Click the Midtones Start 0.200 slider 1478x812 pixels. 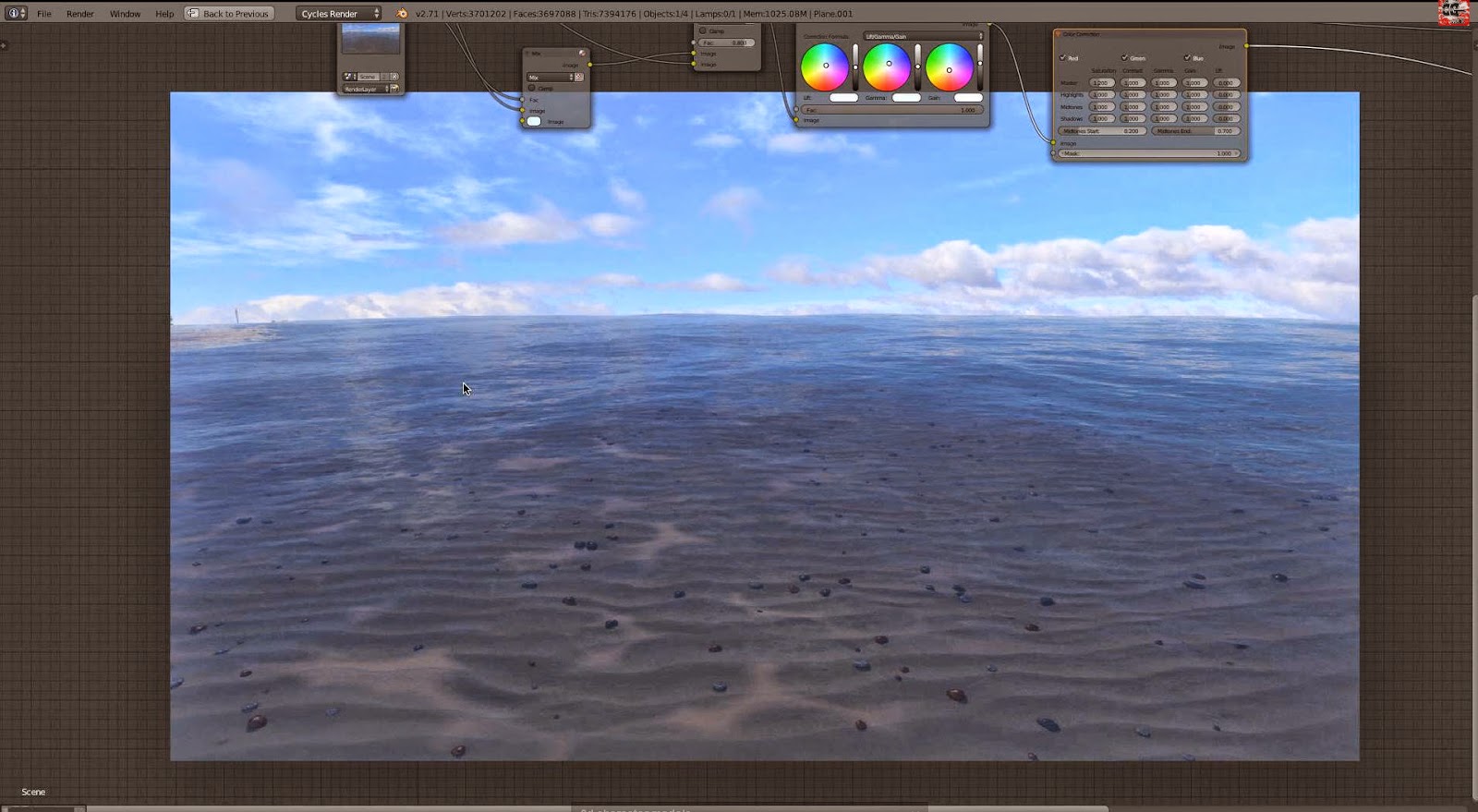click(x=1102, y=131)
